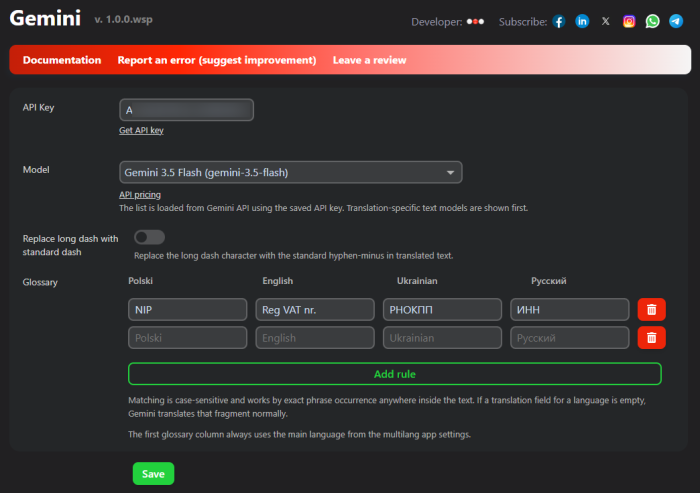This screenshot has height=493, width=700.
Task: Toggle Replace long dash with standard dash
Action: 150,237
